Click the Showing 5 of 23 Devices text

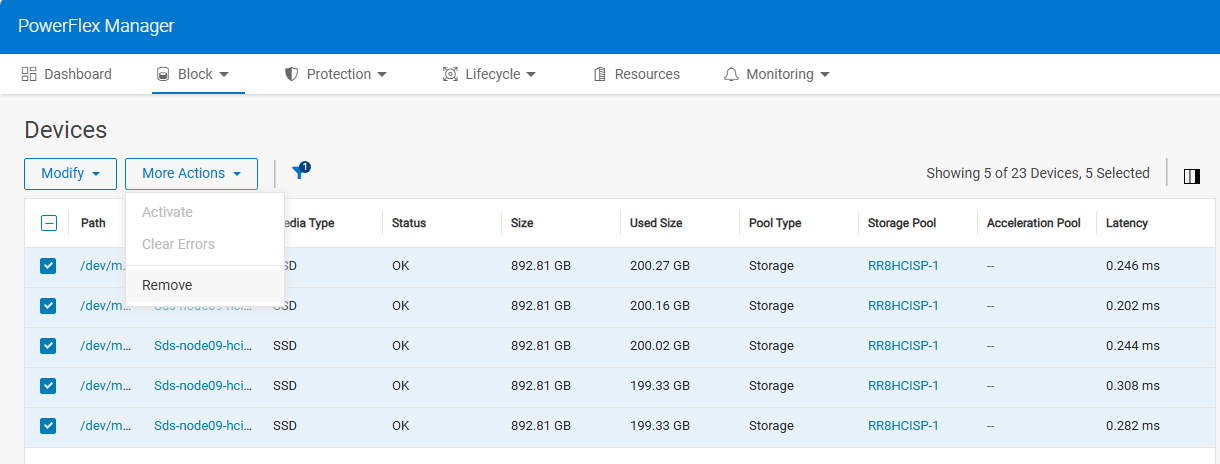click(1038, 173)
